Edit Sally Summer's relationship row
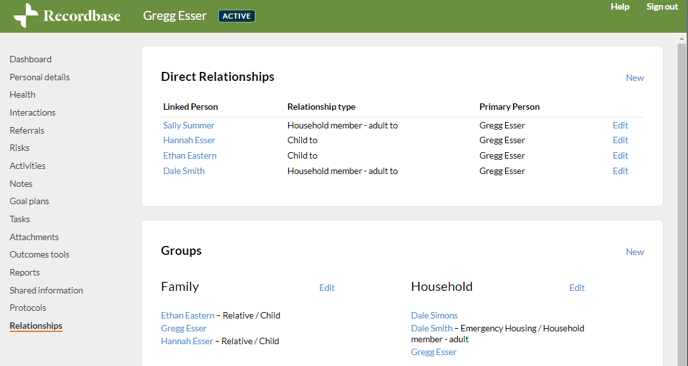Image resolution: width=688 pixels, height=366 pixels. (x=620, y=126)
